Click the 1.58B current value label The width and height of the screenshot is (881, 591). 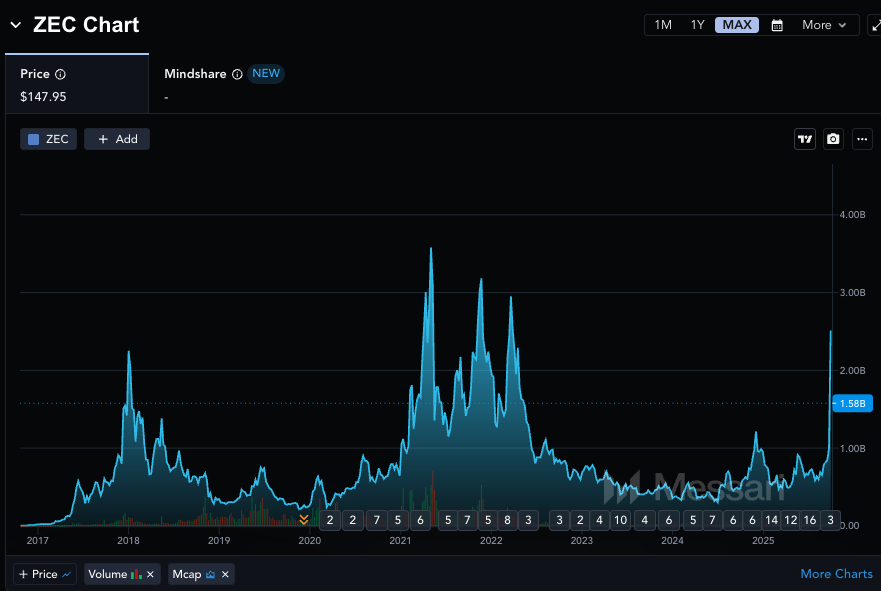point(852,403)
